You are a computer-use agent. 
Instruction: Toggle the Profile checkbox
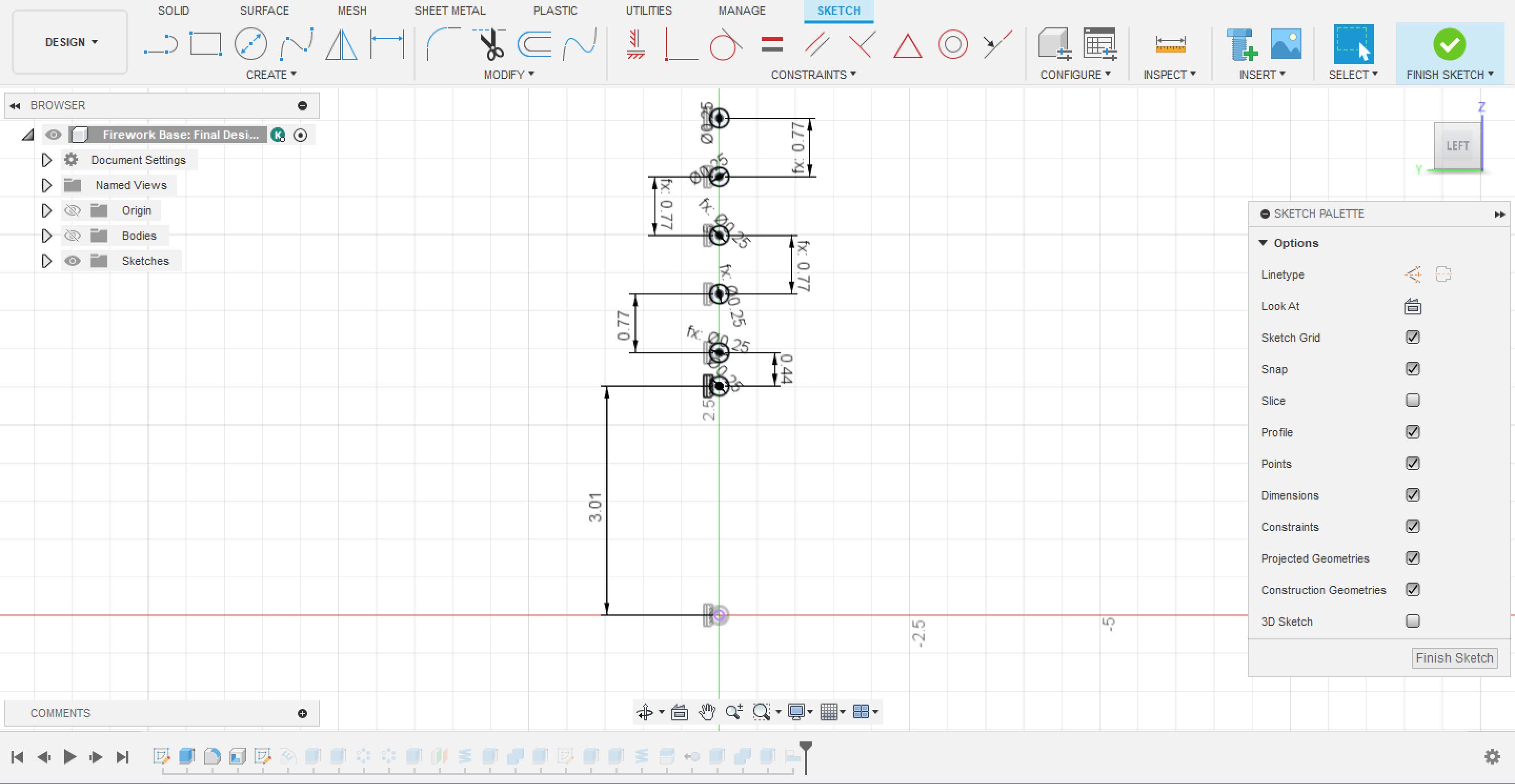tap(1412, 432)
